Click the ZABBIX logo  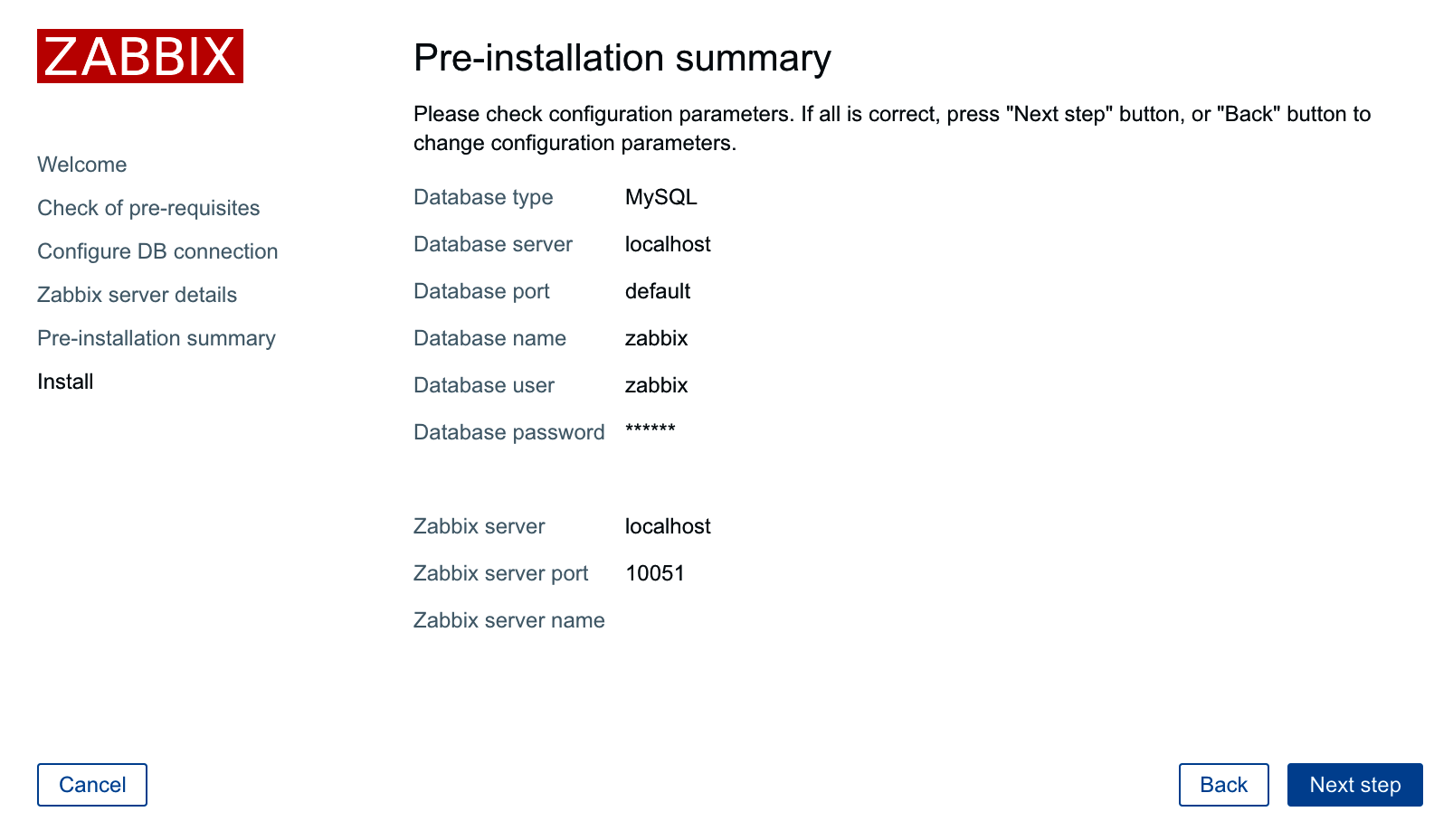[x=140, y=56]
